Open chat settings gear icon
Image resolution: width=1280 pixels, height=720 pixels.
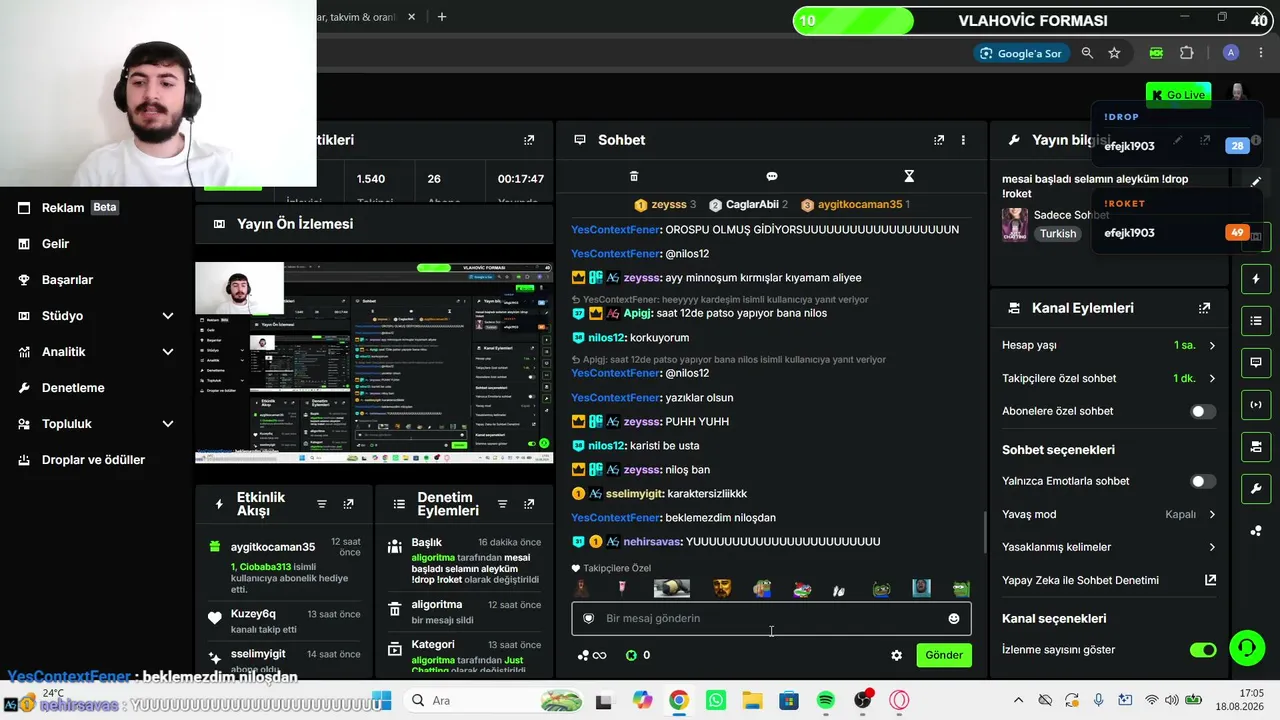click(896, 655)
